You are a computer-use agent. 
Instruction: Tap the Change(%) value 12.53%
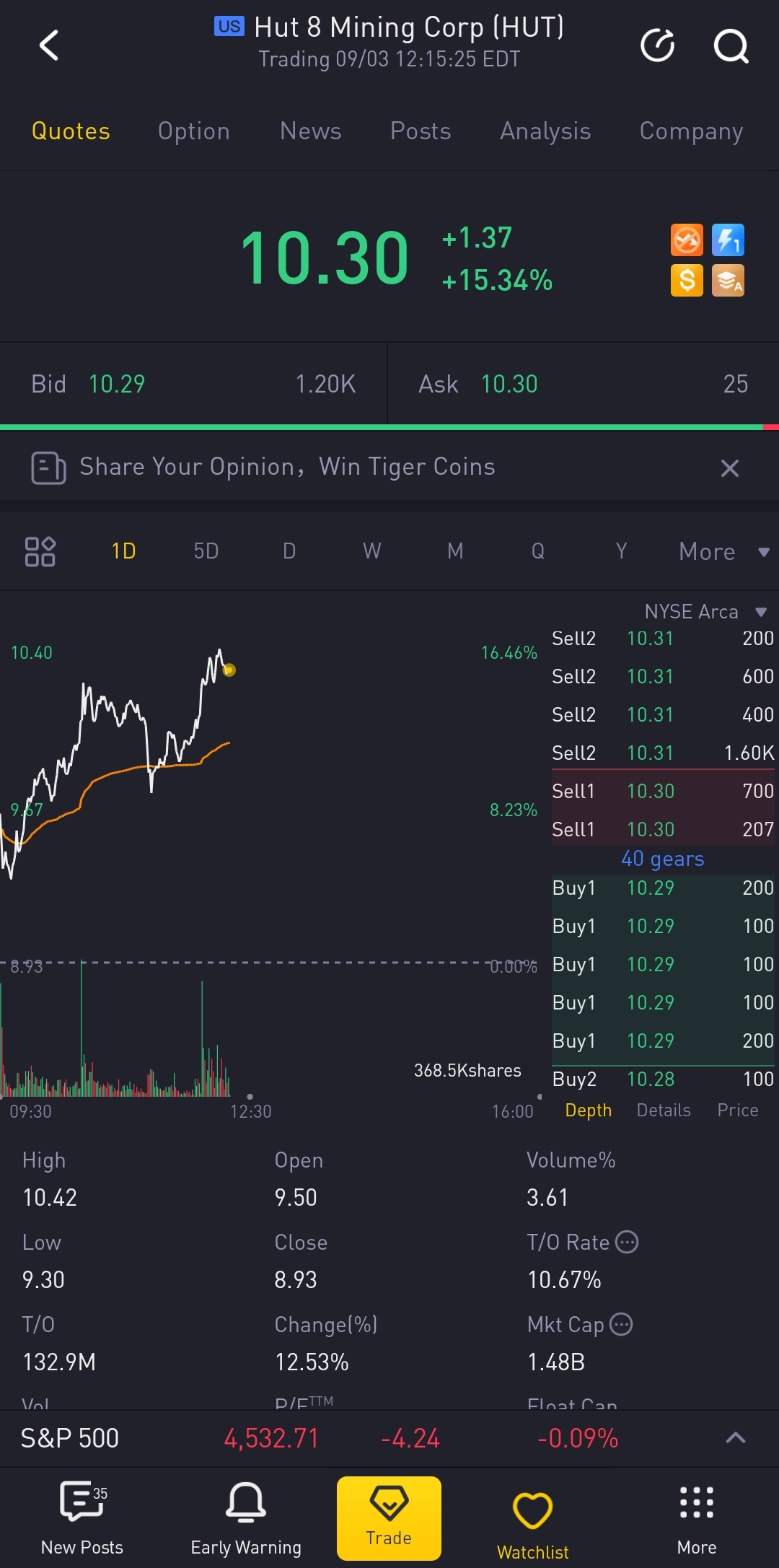pos(312,1362)
